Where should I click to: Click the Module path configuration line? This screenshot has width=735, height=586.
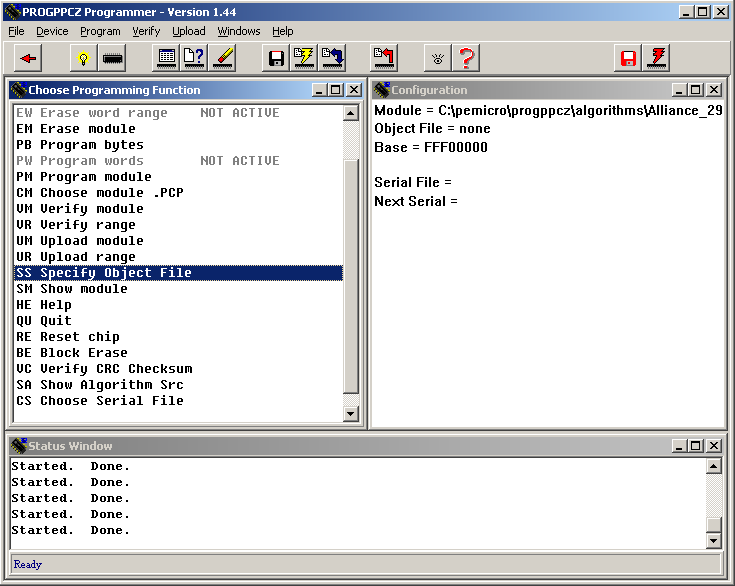[548, 110]
